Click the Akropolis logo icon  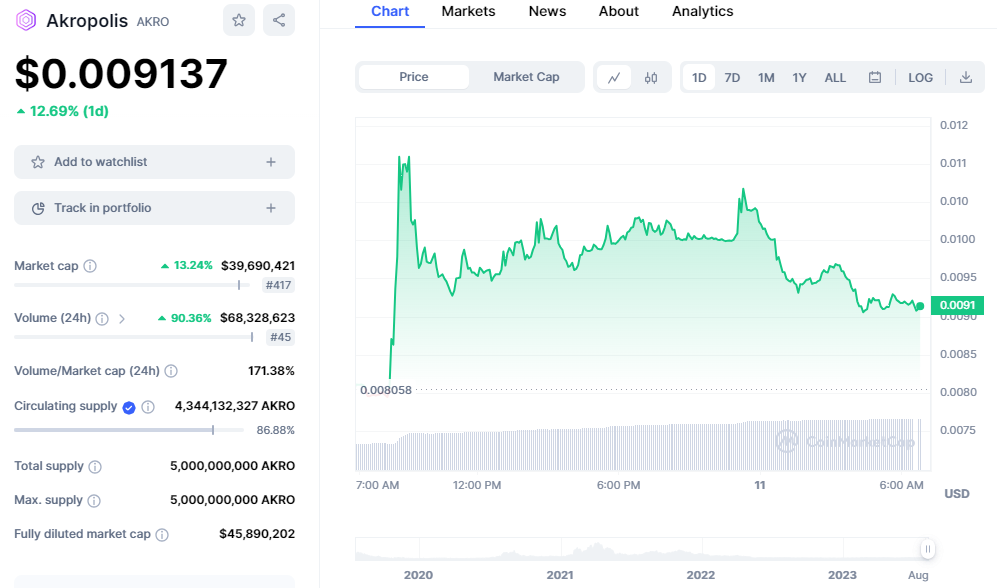[25, 20]
